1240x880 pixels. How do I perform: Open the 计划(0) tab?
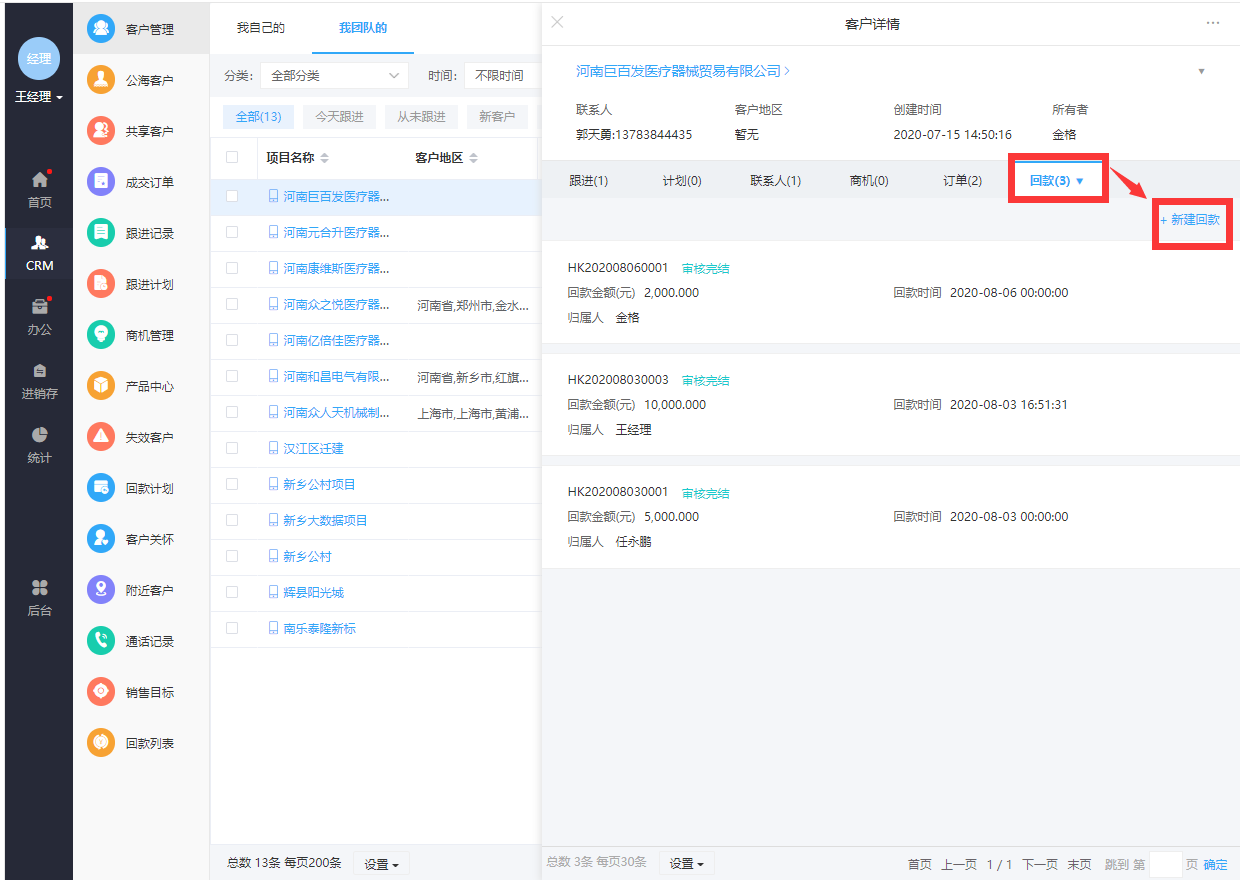coord(682,181)
